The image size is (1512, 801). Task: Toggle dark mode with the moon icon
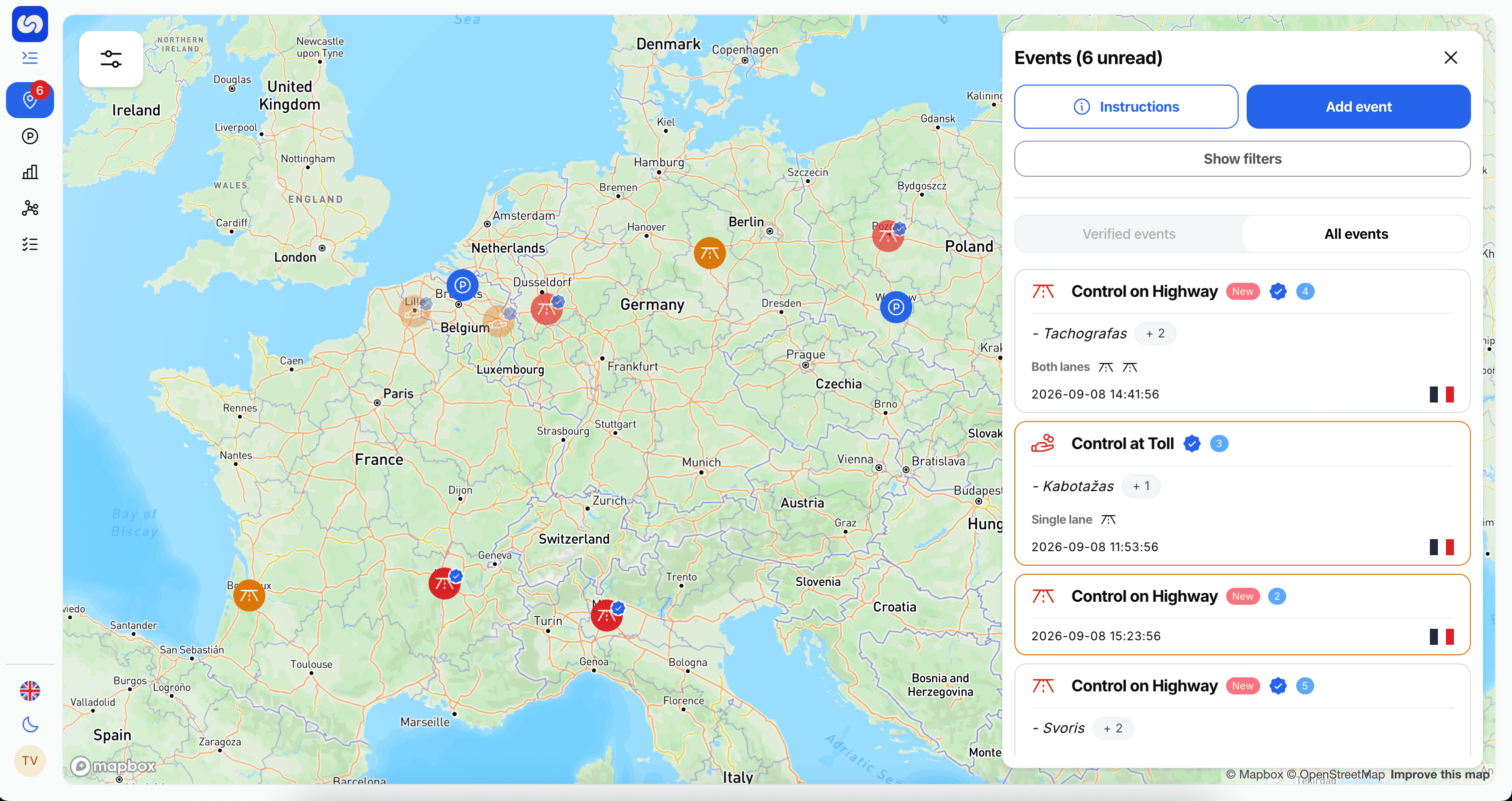(x=30, y=725)
